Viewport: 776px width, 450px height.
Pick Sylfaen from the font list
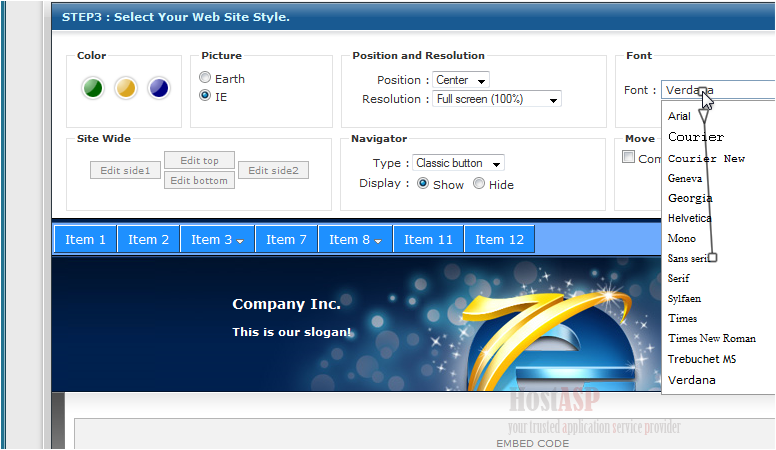684,299
